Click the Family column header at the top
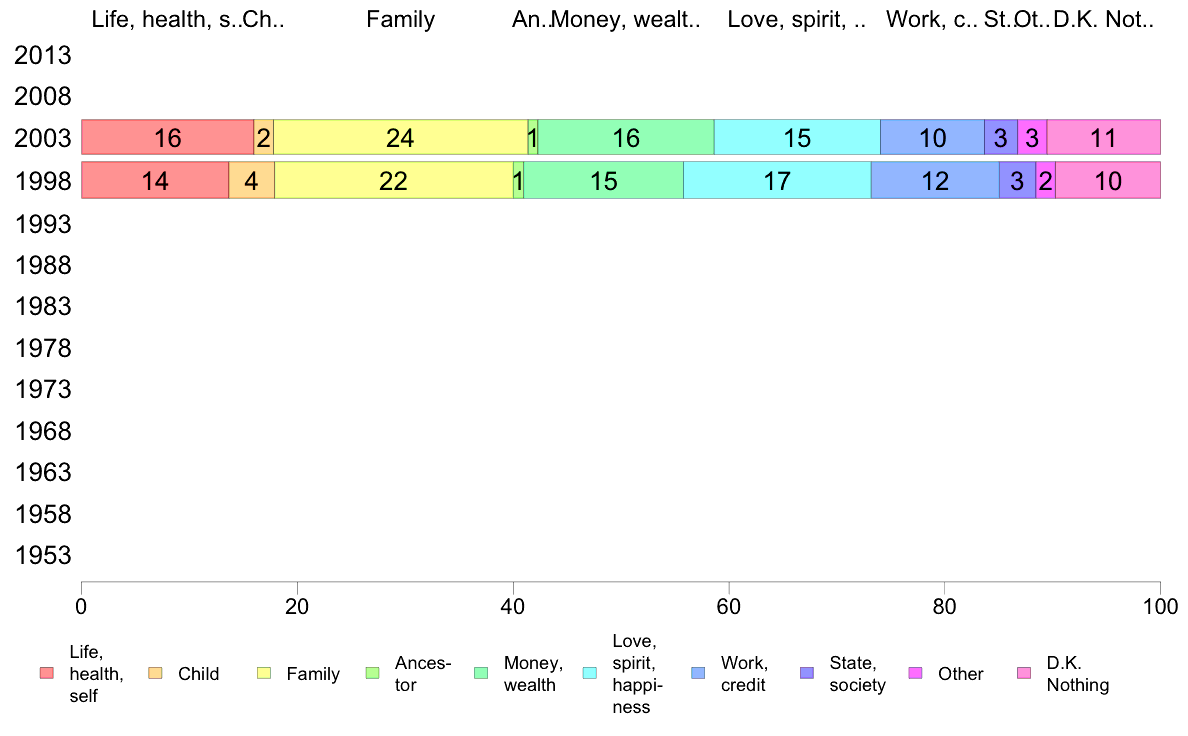Screen dimensions: 1188x736 point(400,19)
